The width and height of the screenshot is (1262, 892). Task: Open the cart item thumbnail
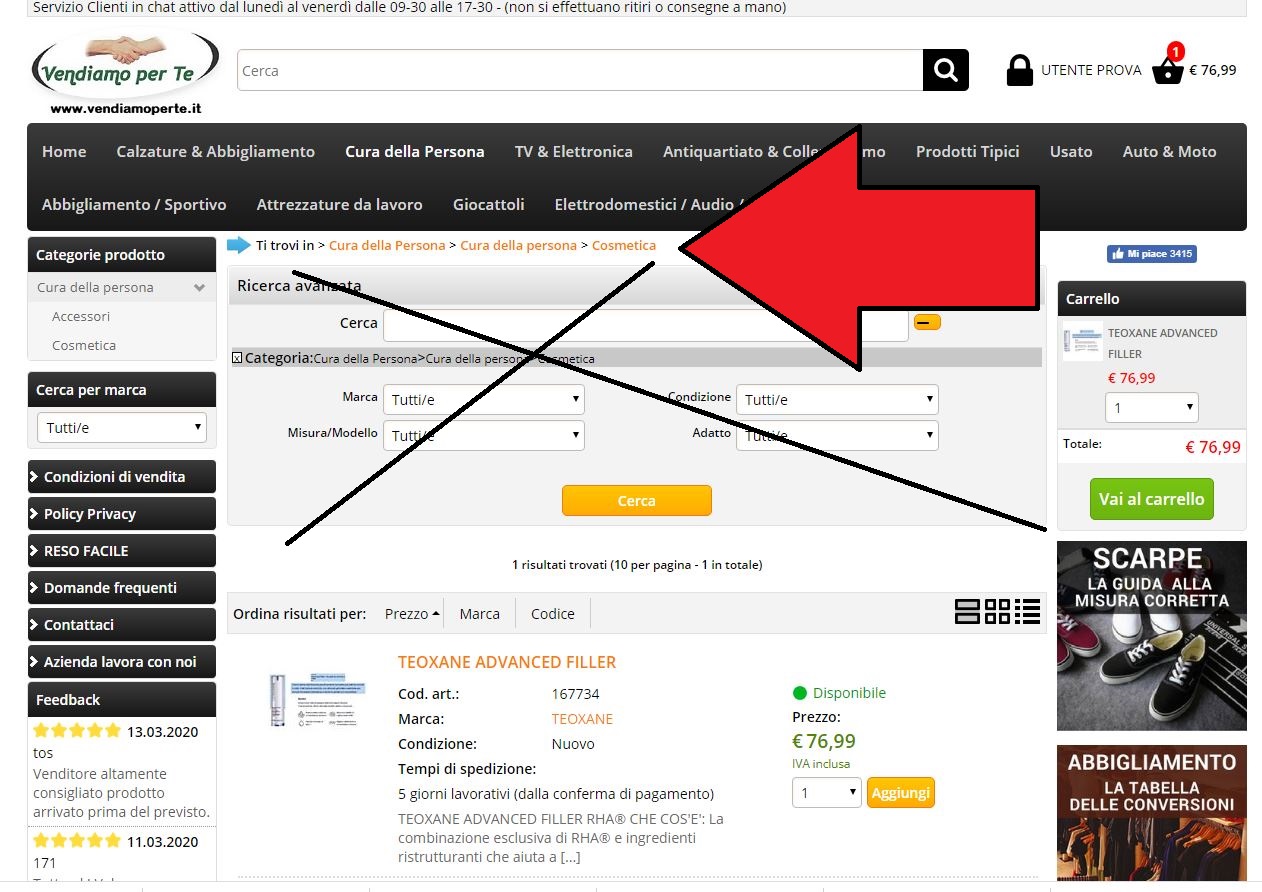point(1082,342)
